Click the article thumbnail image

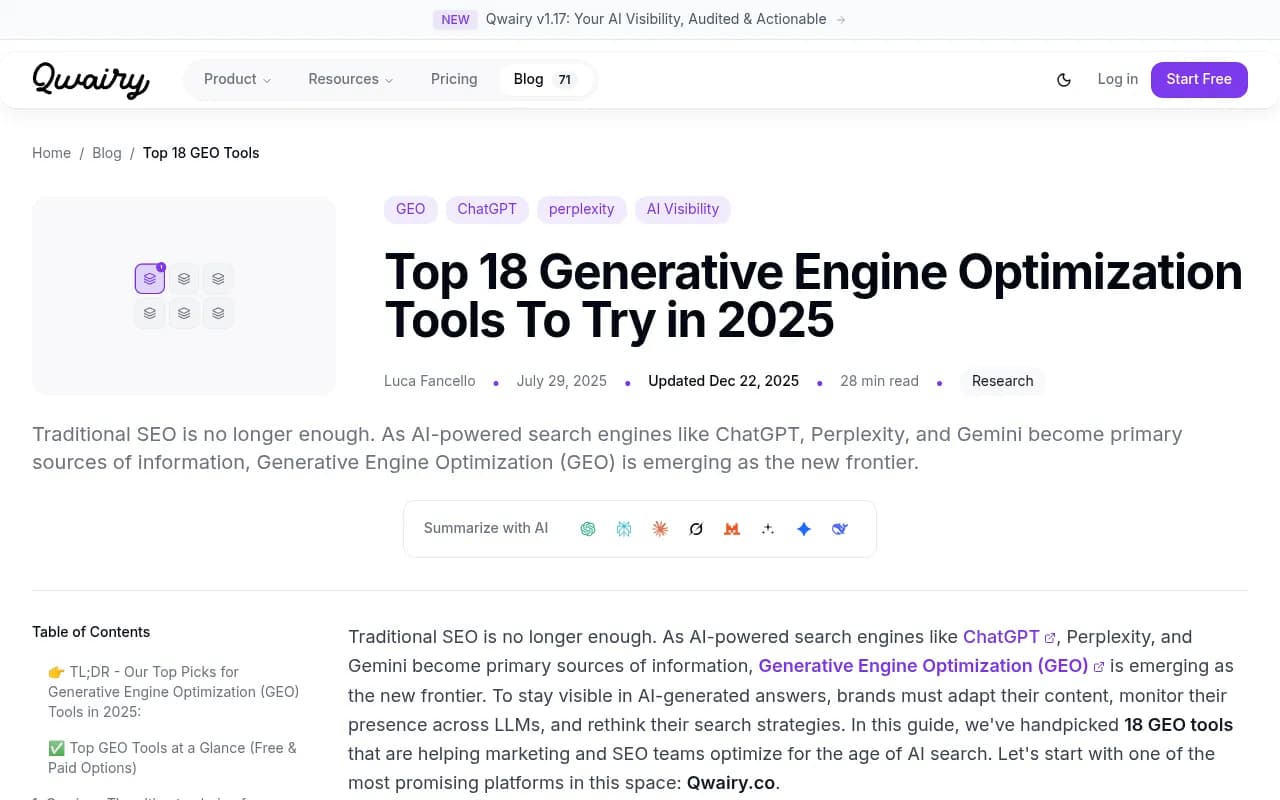184,296
